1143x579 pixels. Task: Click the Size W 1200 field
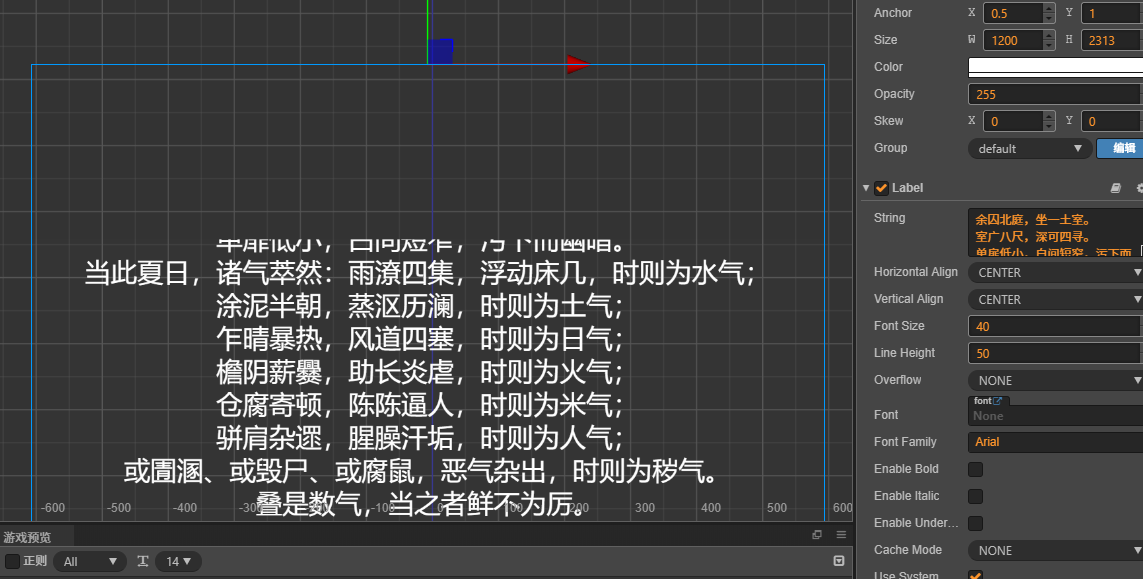tap(1013, 40)
